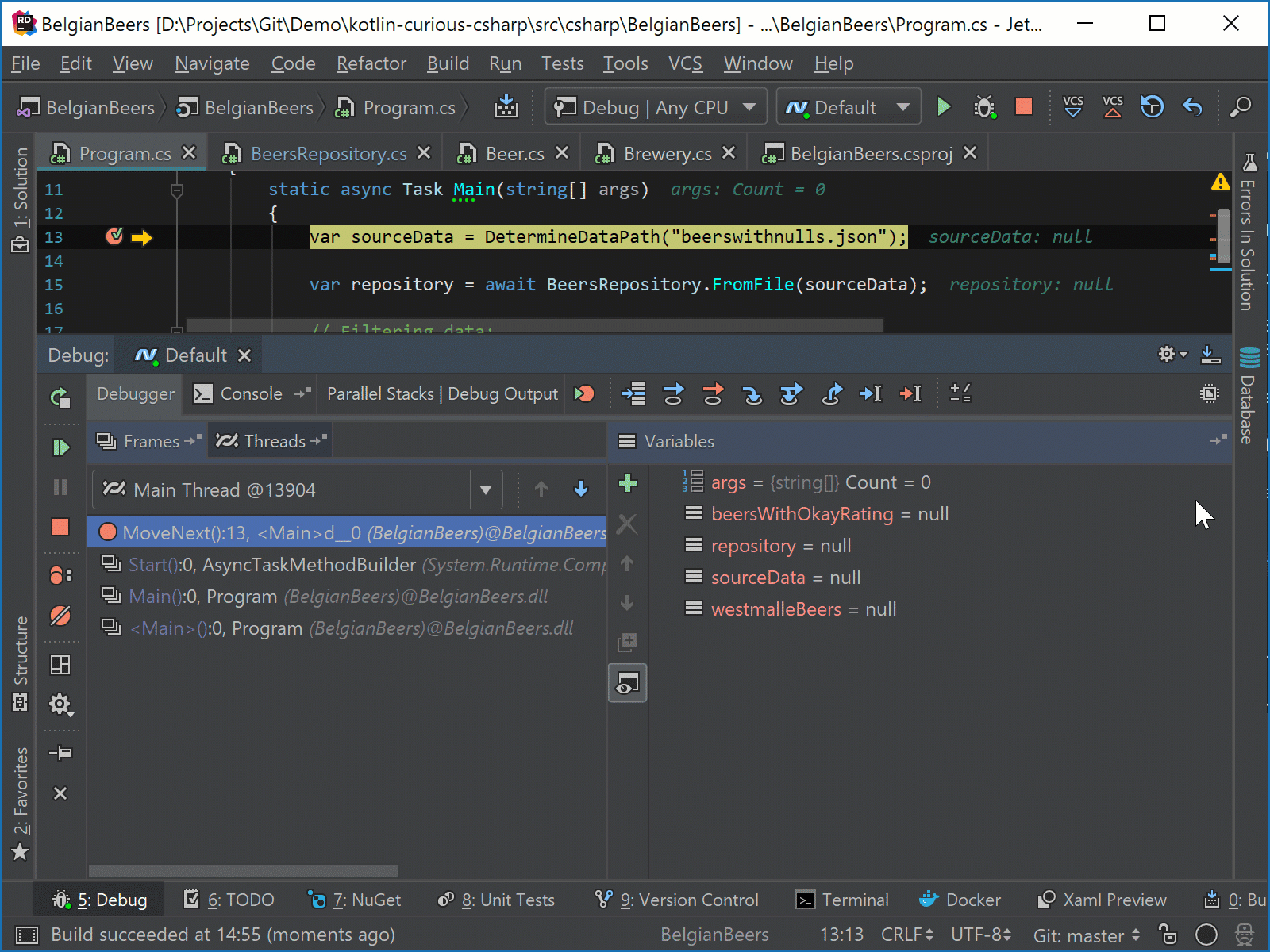Switch to the BeersRepository.cs editor tab
This screenshot has width=1270, height=952.
pos(328,154)
